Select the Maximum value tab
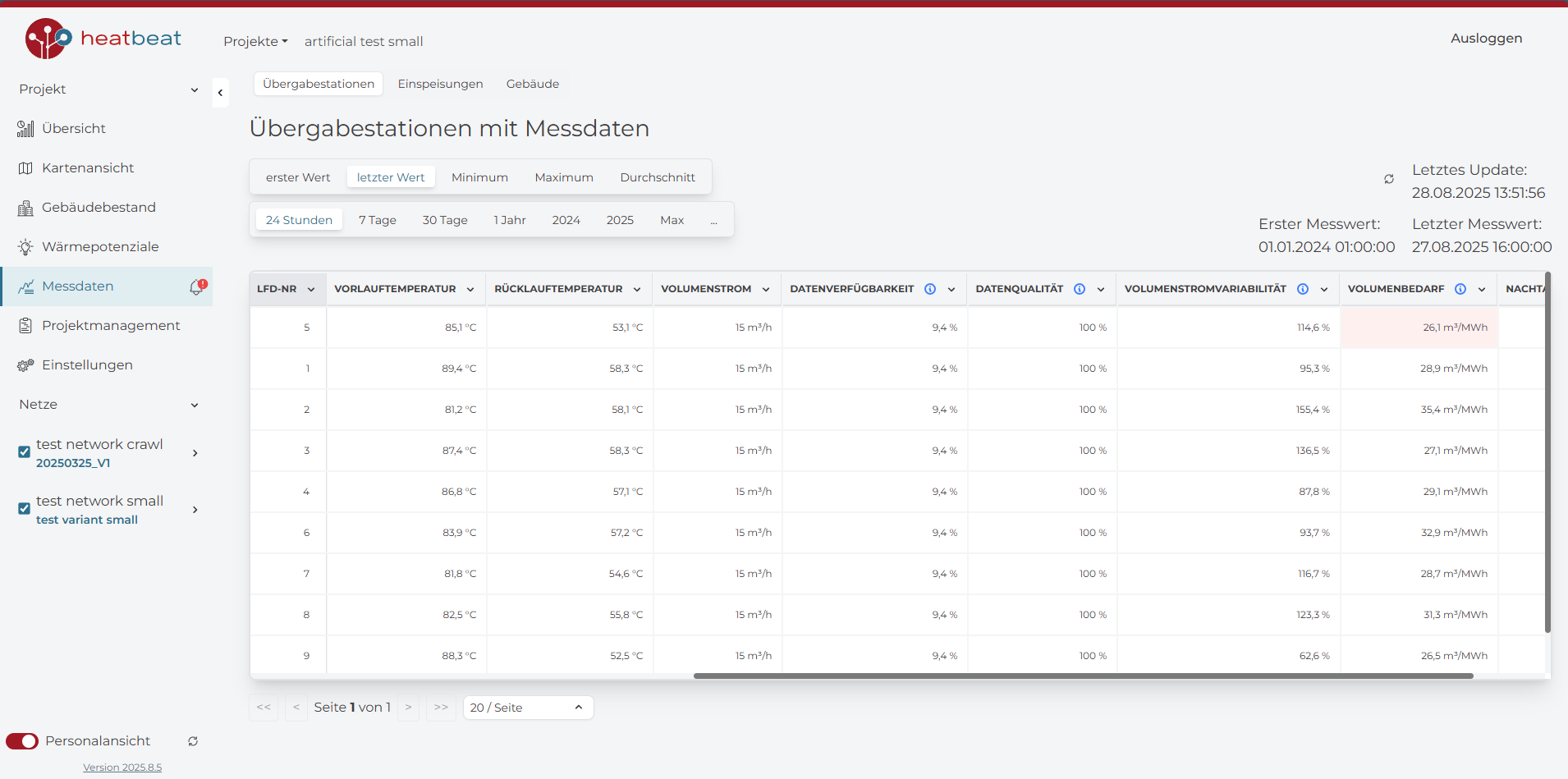 pos(563,177)
